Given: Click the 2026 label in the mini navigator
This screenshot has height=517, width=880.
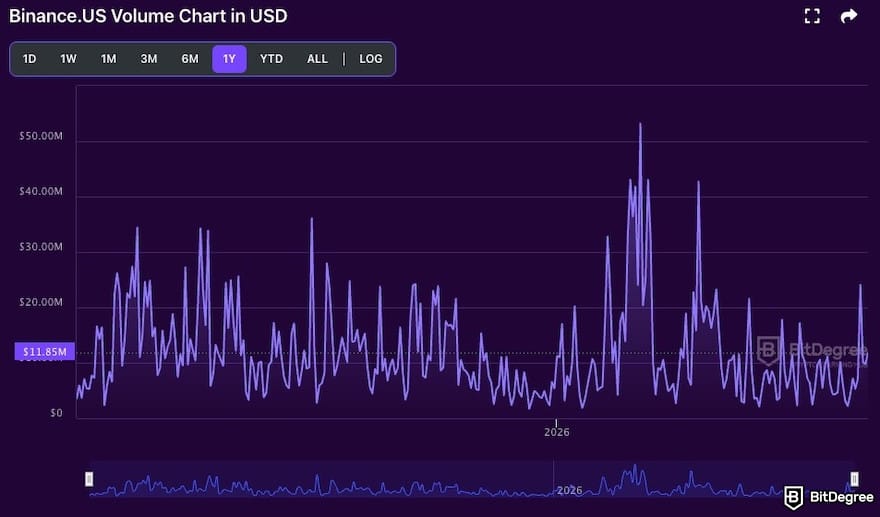Looking at the screenshot, I should (569, 491).
